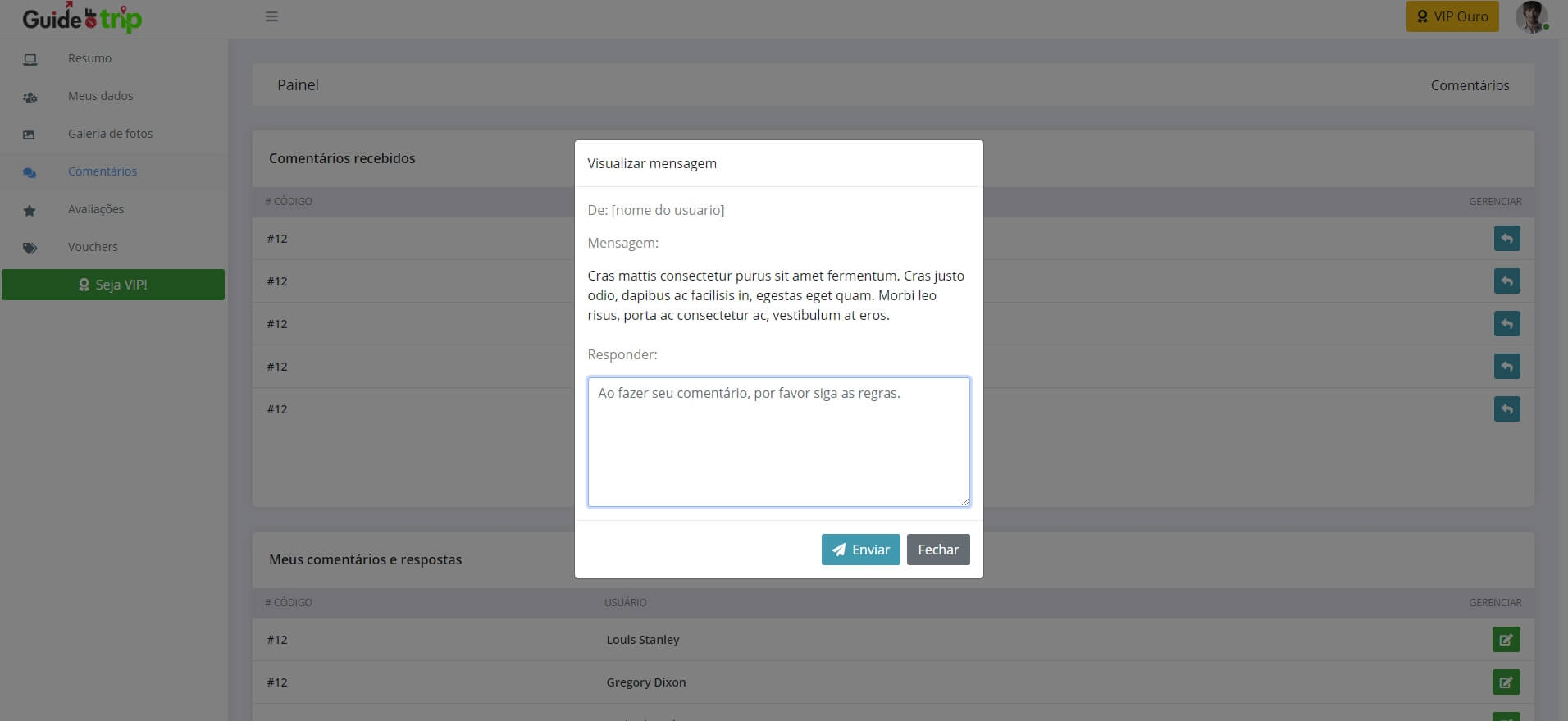Reply to the second received comment #12

1506,281
